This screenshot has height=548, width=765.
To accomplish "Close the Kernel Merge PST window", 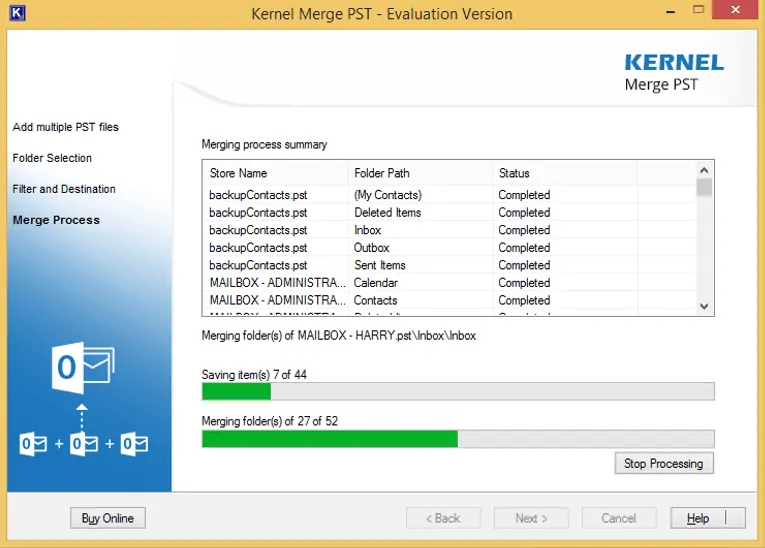I will [736, 10].
